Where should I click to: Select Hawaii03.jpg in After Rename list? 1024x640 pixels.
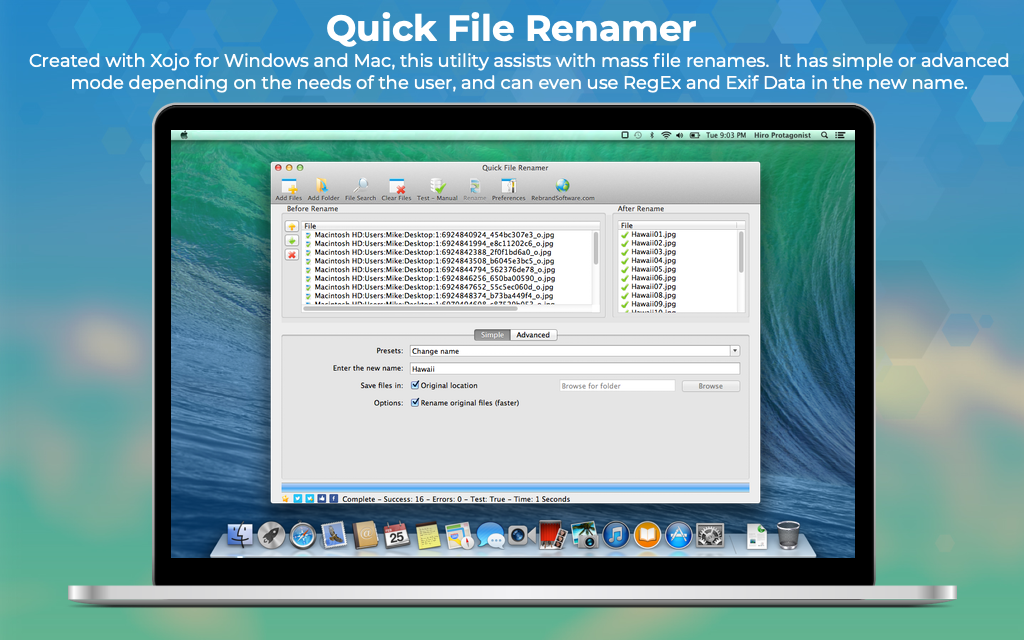pyautogui.click(x=653, y=252)
